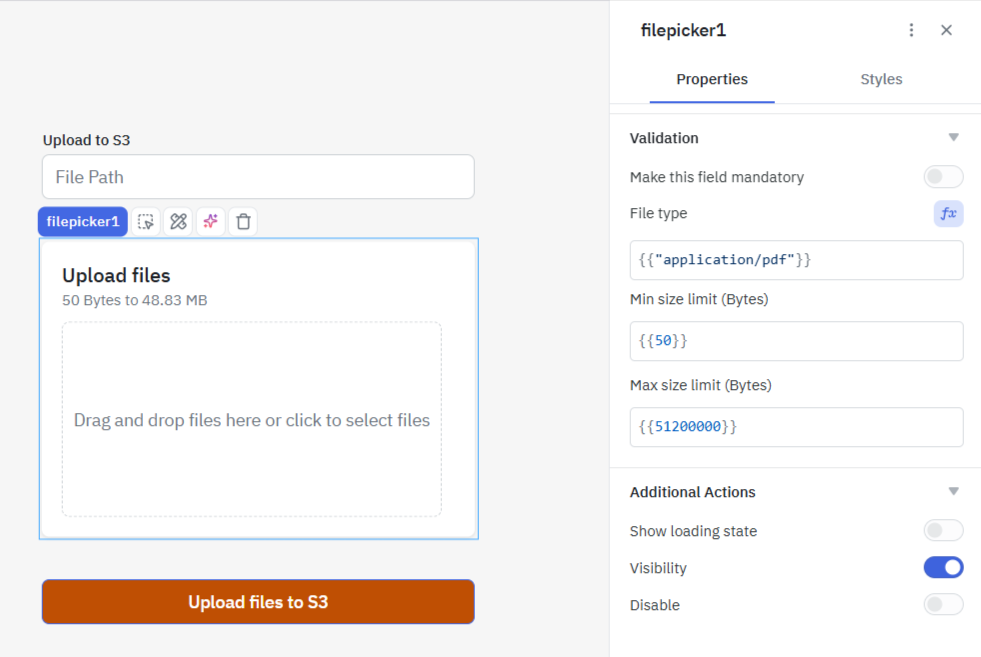This screenshot has width=981, height=657.
Task: Switch to the Styles tab
Action: click(881, 79)
